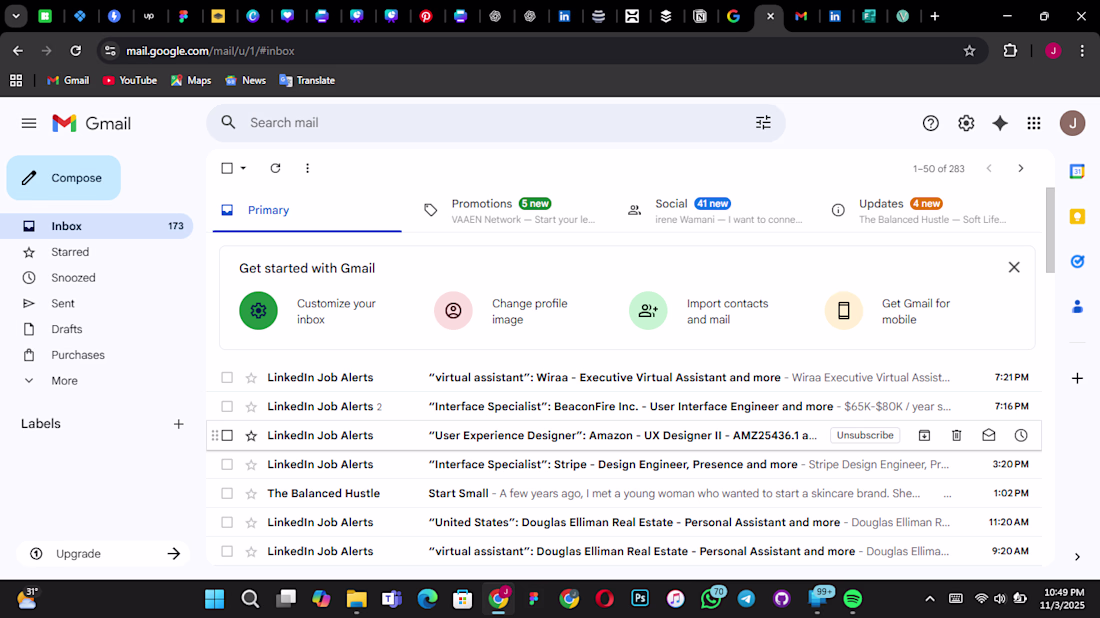Click Import contacts and mail
This screenshot has width=1100, height=618.
pos(700,311)
